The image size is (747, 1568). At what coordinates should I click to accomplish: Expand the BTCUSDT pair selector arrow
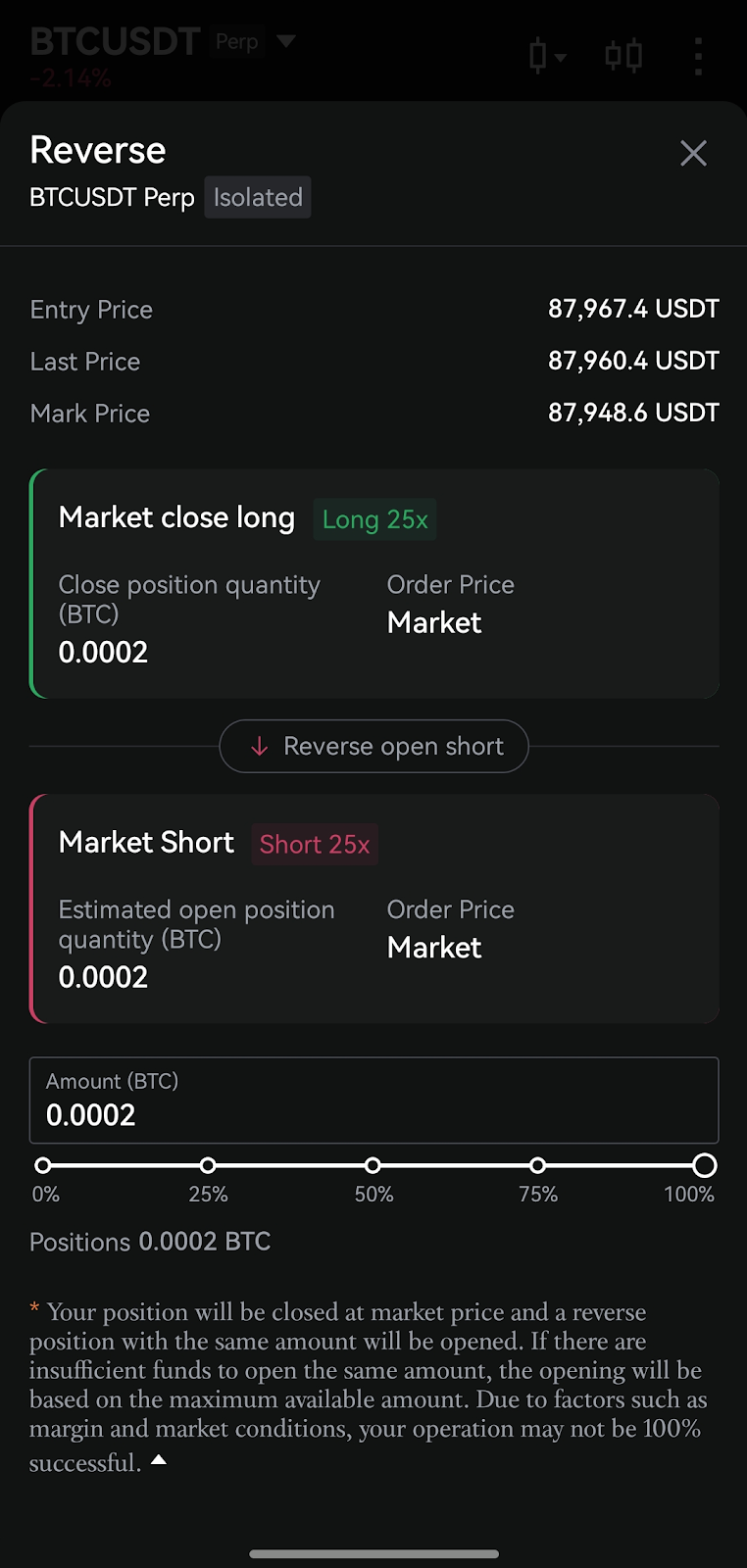[x=286, y=41]
